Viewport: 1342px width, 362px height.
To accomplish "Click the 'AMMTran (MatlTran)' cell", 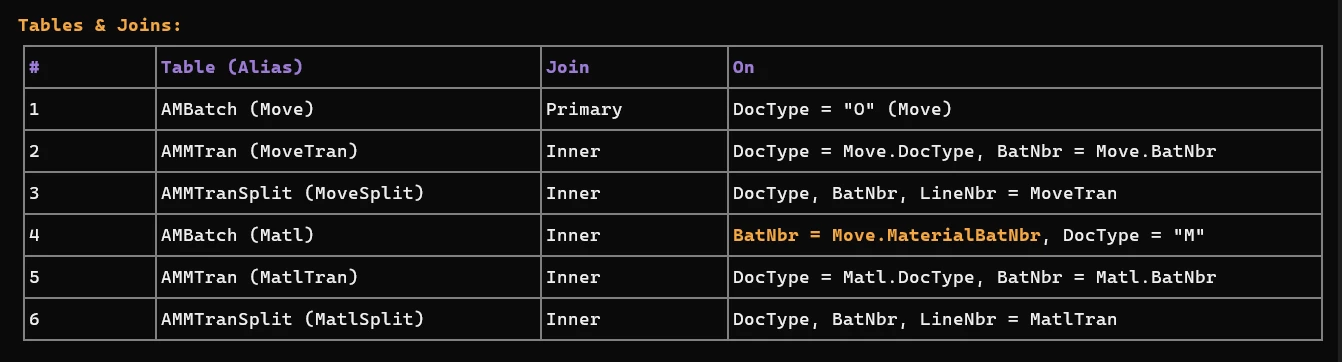I will click(x=348, y=277).
